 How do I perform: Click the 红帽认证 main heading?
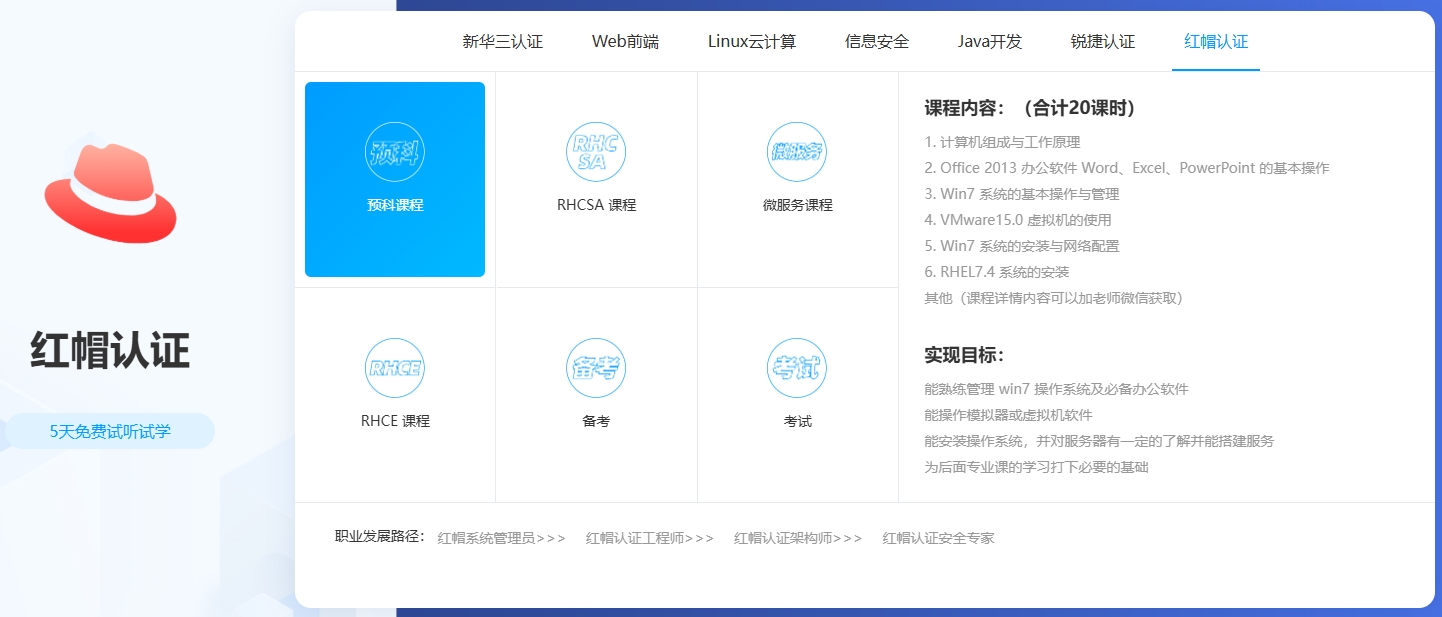point(110,351)
